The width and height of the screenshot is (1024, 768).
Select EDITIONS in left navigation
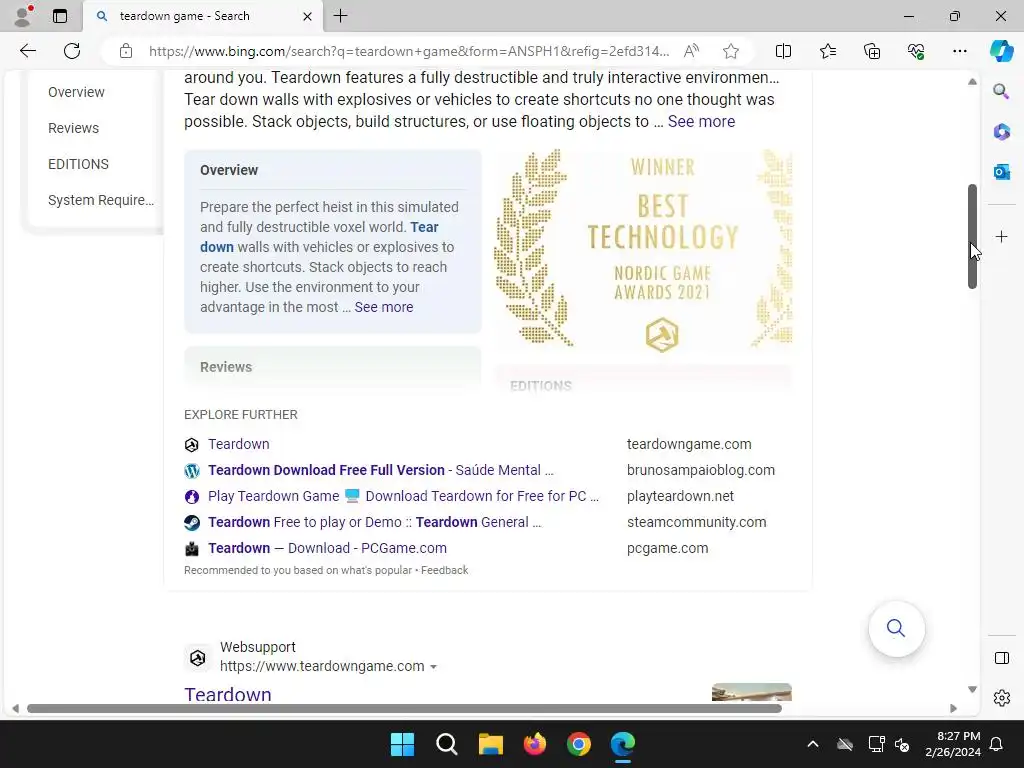click(78, 164)
